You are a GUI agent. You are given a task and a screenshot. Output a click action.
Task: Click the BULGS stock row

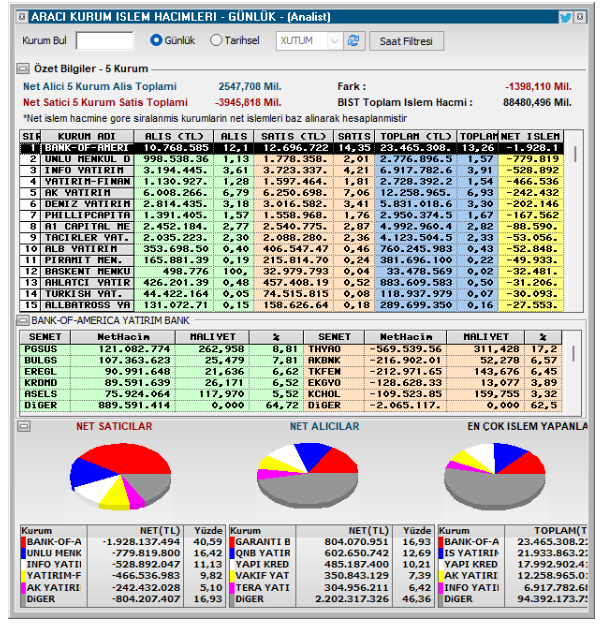(161, 360)
